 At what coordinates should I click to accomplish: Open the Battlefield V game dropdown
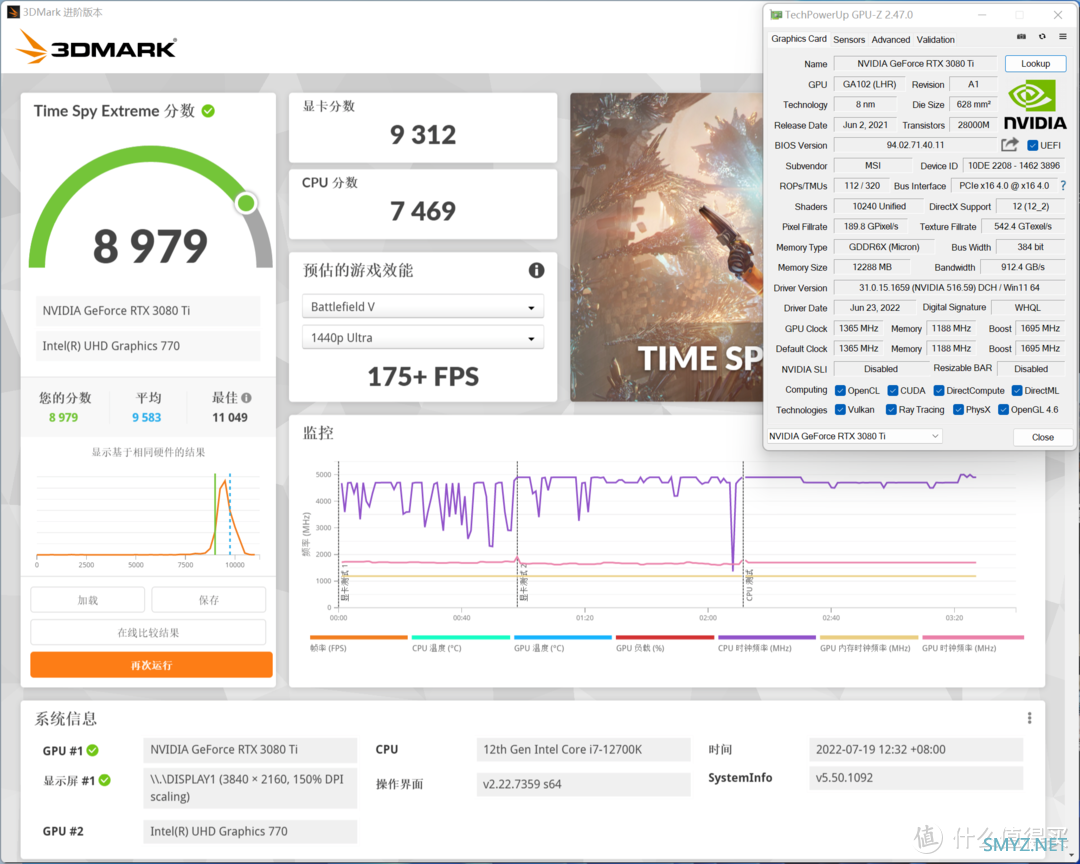click(423, 307)
